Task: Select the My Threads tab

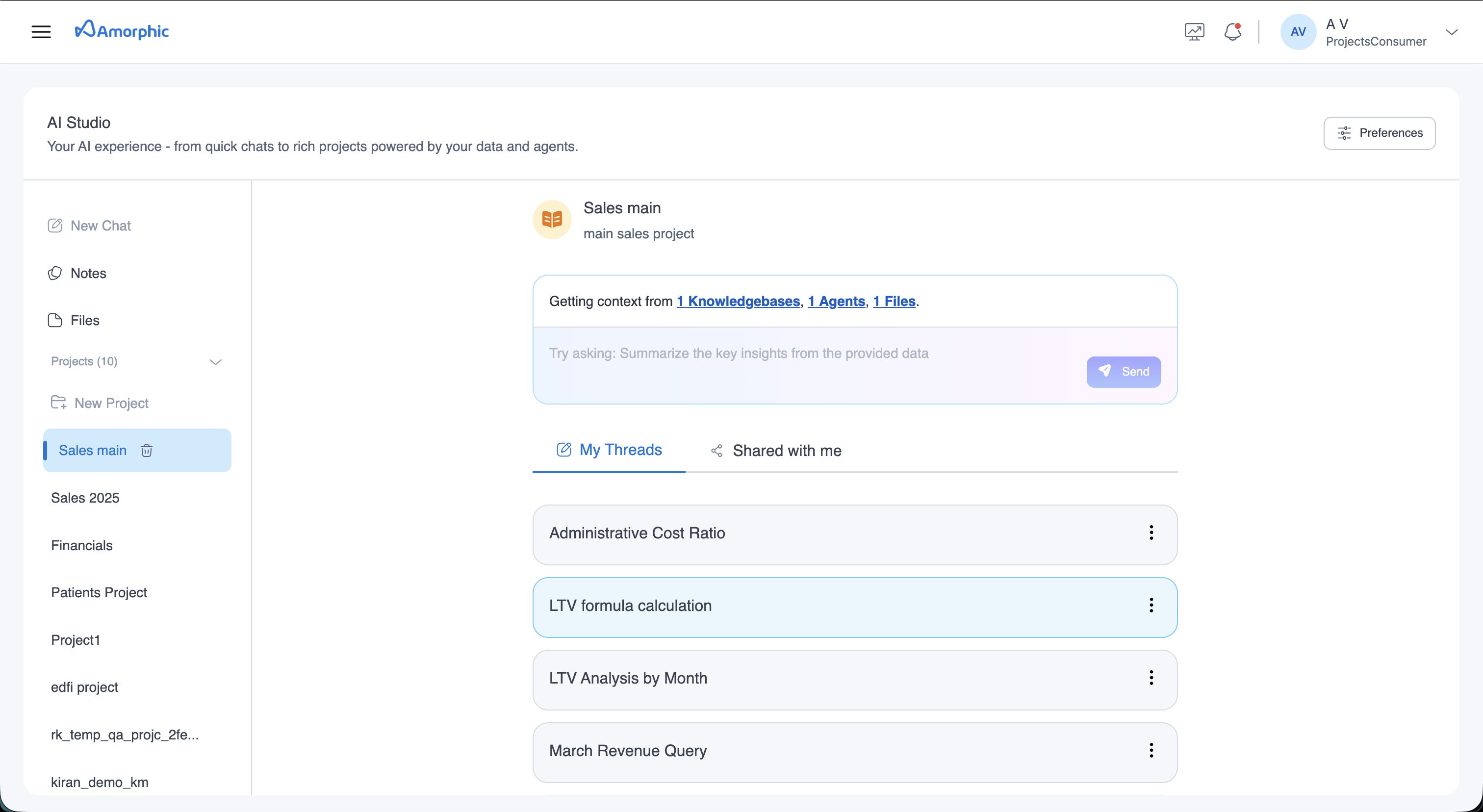Action: click(x=608, y=450)
